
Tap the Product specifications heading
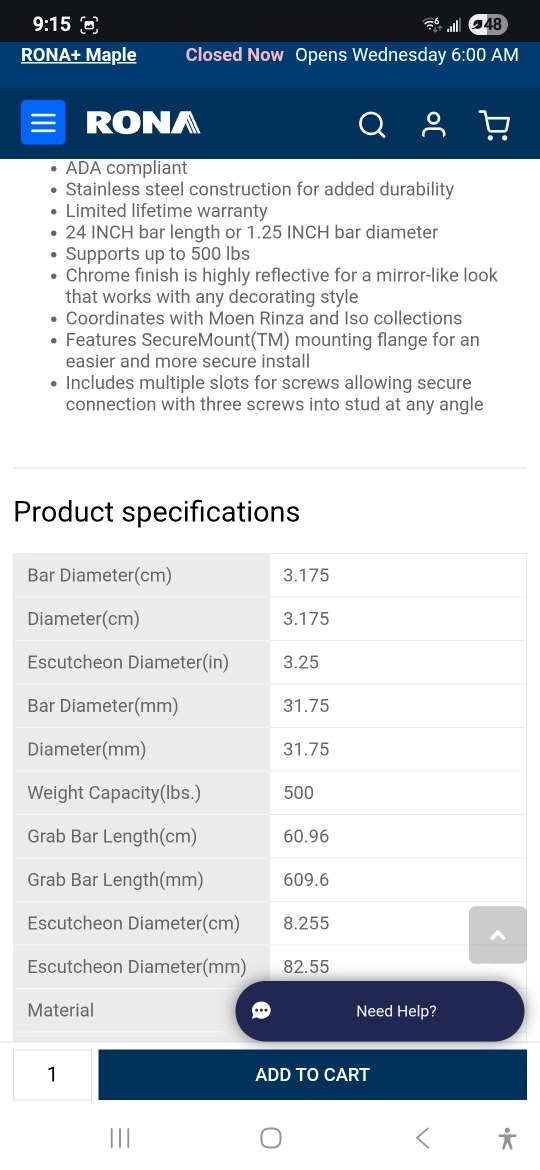point(157,512)
